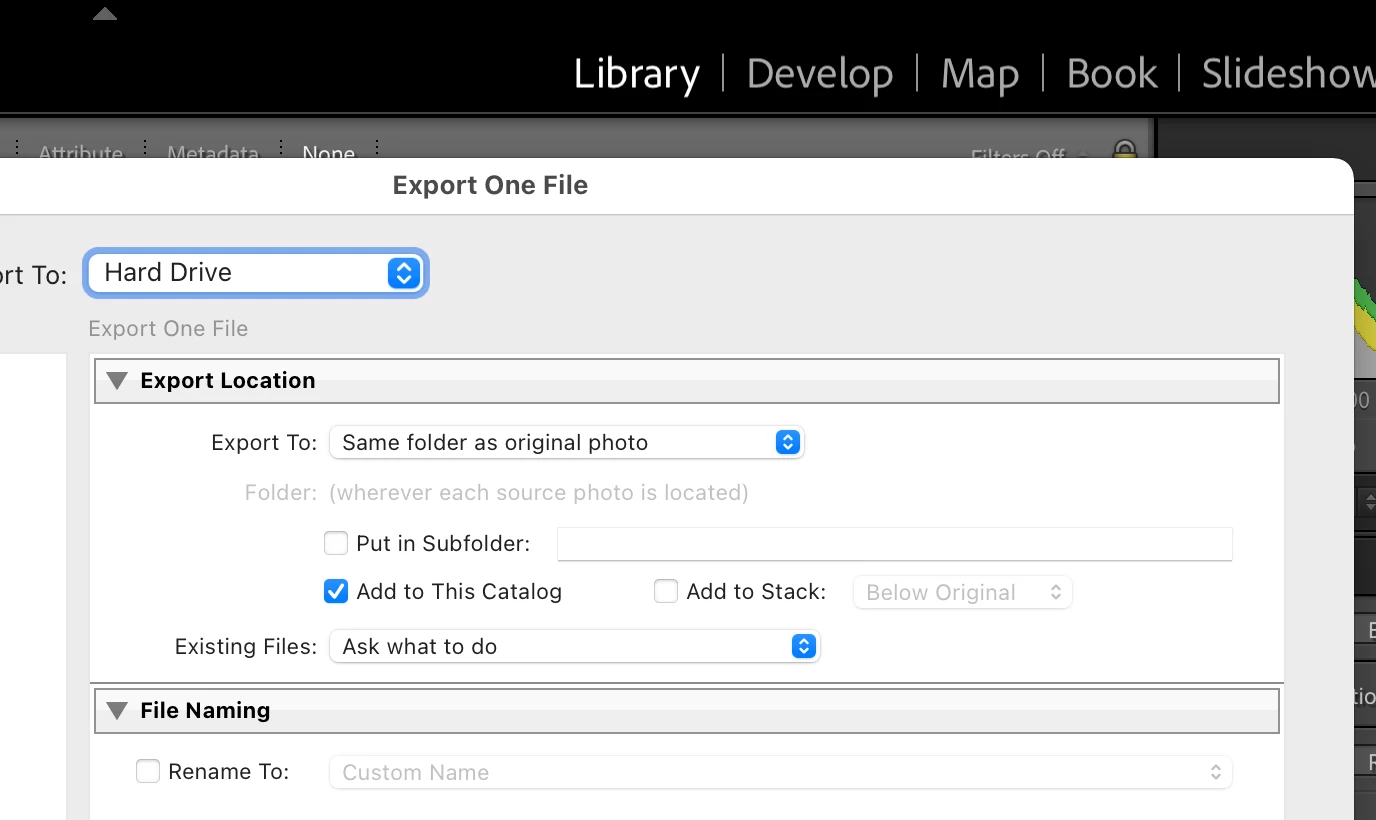Switch to the Slideshow module

click(x=1288, y=75)
